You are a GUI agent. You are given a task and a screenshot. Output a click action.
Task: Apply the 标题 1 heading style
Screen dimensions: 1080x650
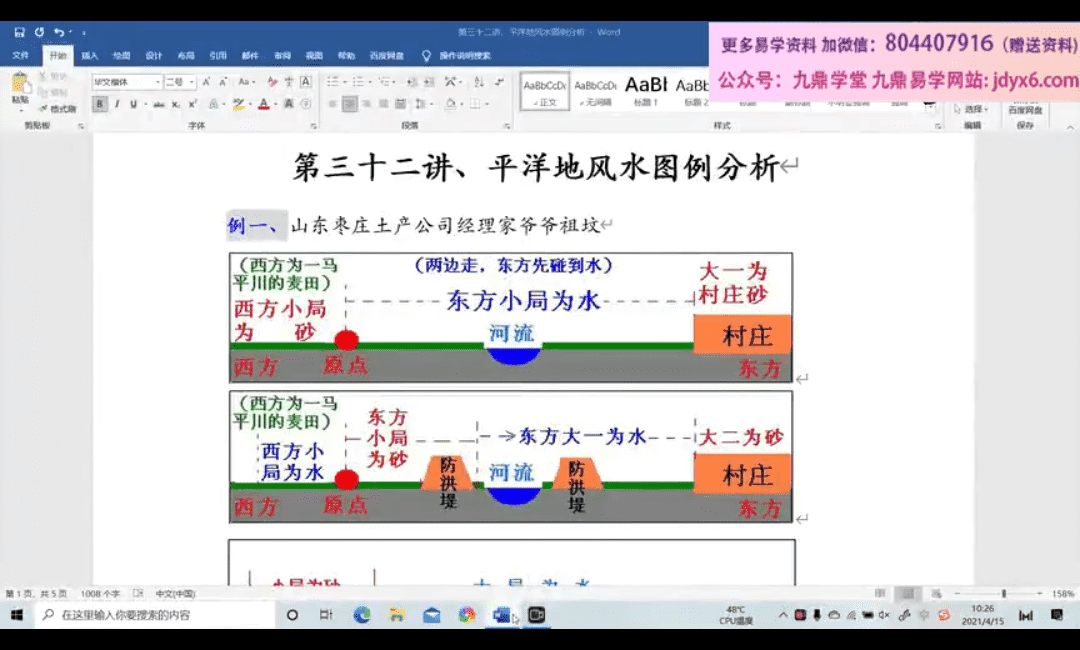pos(646,90)
